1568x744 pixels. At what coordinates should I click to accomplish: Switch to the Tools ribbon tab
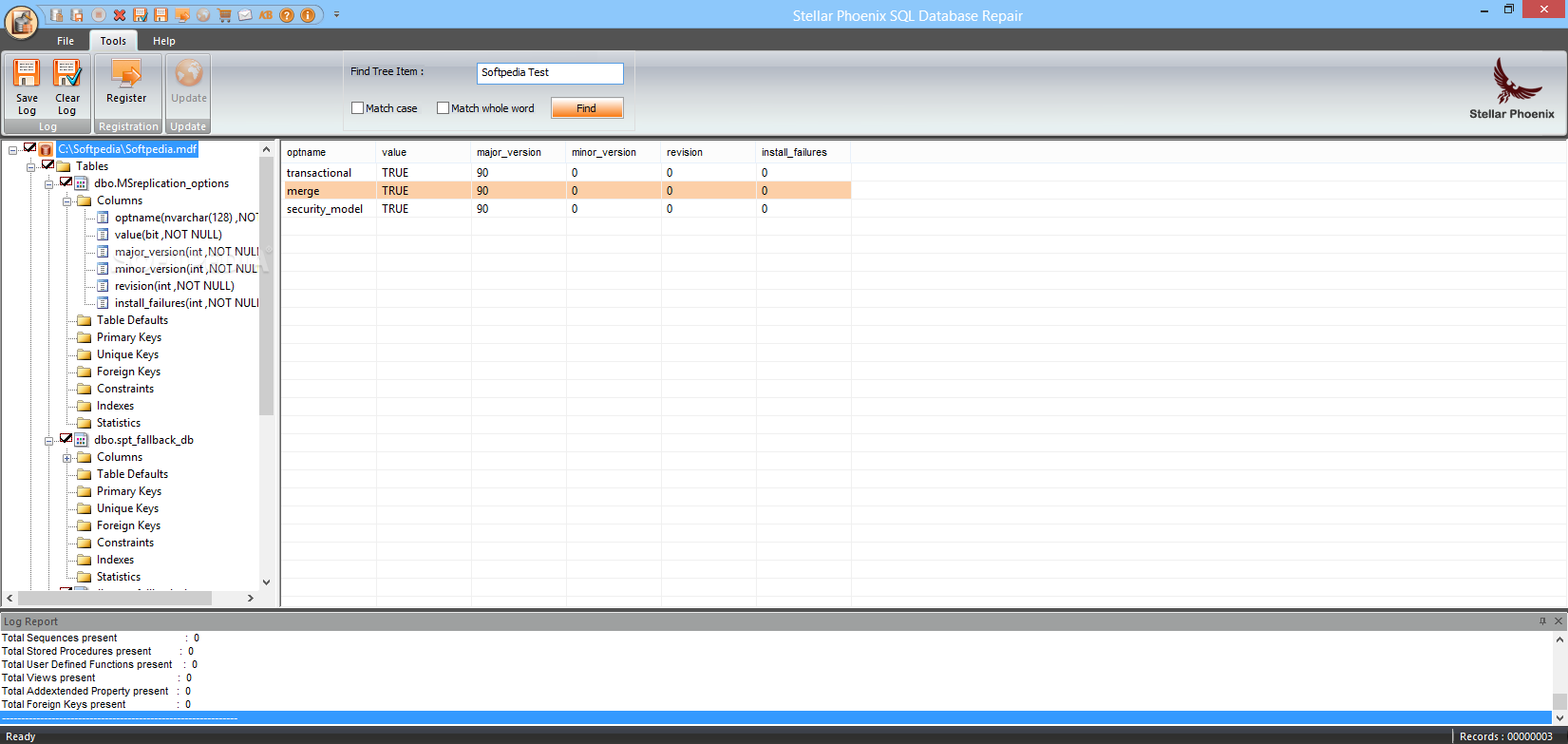(113, 41)
